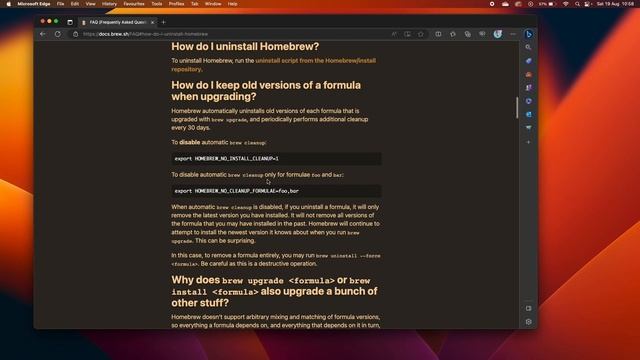Open the Apple menu
The image size is (640, 360).
point(9,4)
